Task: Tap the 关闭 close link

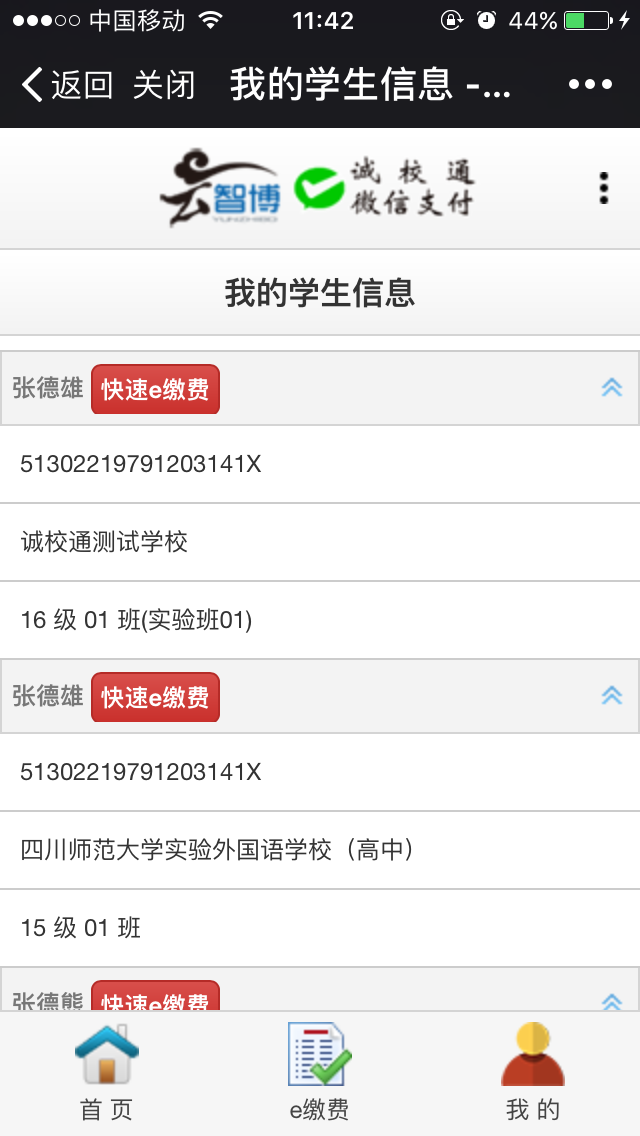Action: (x=165, y=85)
